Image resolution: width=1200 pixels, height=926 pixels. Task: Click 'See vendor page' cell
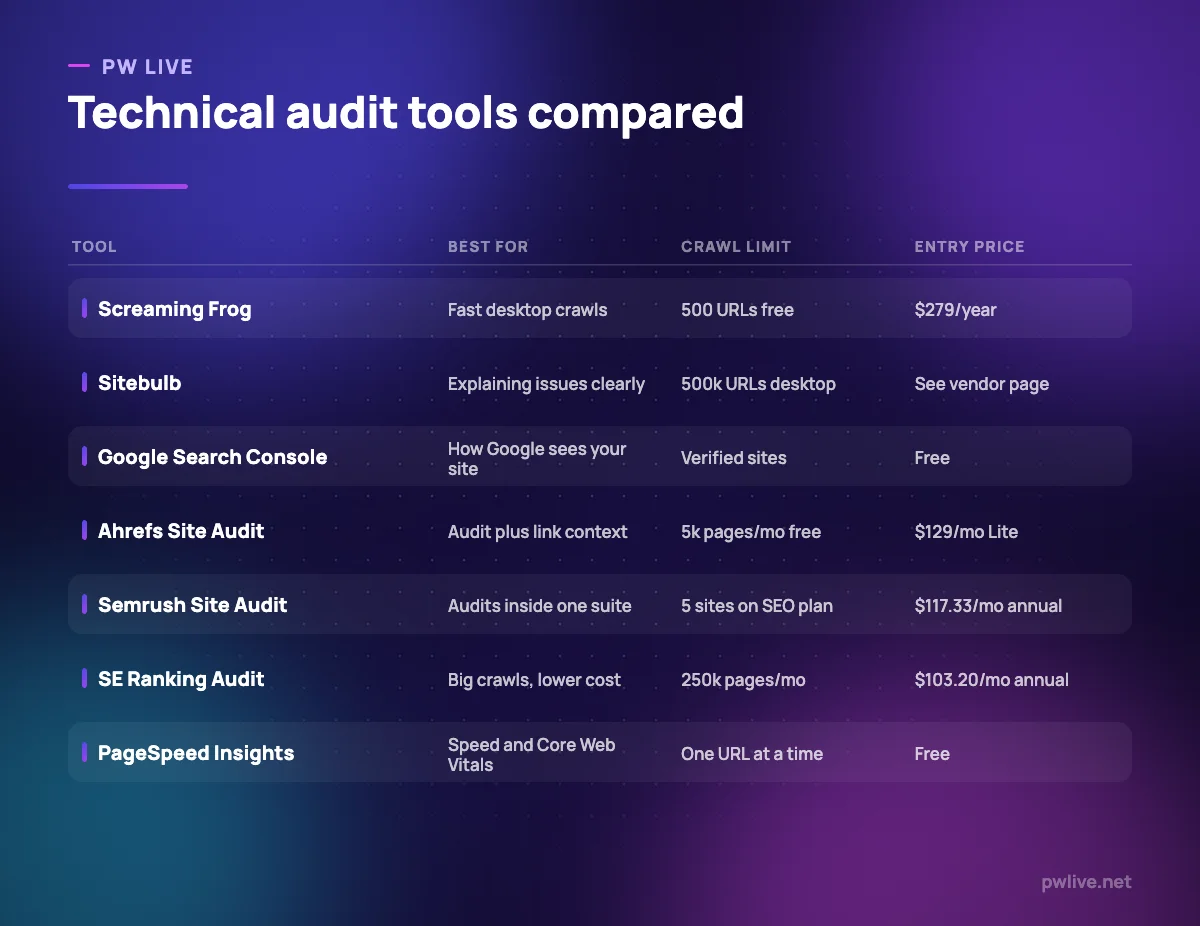coord(982,384)
